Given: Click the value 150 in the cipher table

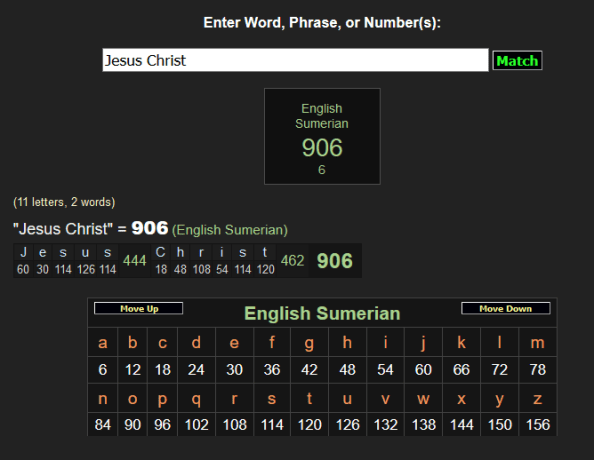Looking at the screenshot, I should click(500, 425).
